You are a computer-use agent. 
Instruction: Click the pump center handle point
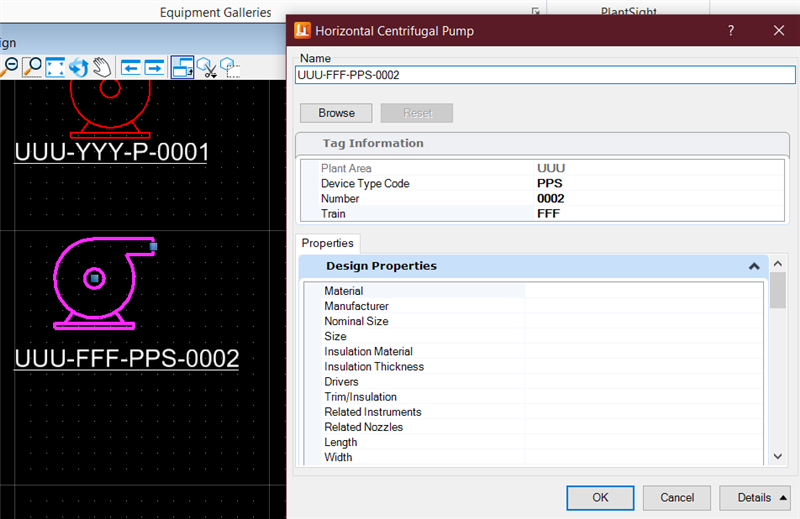94,279
